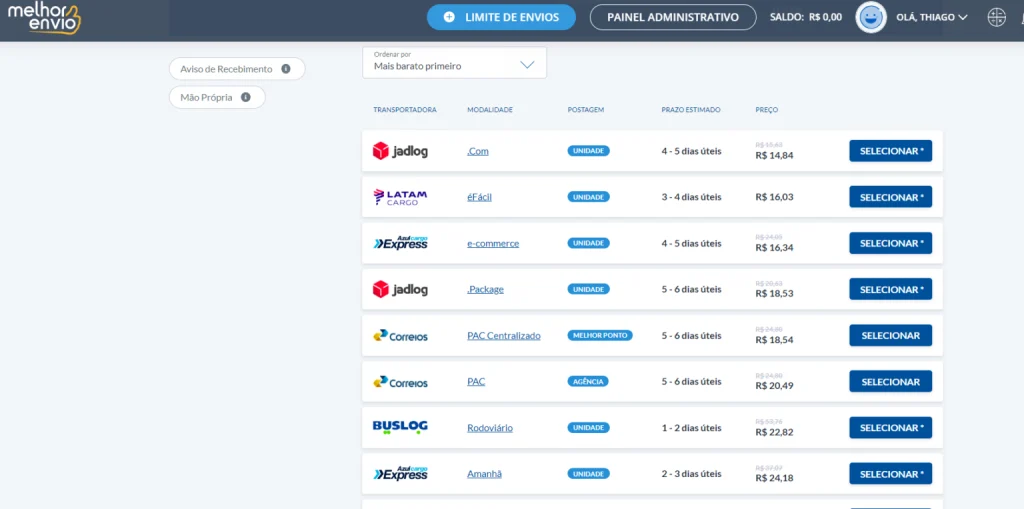1024x509 pixels.
Task: Click the plus icon in Limite de Envios
Action: [x=449, y=18]
